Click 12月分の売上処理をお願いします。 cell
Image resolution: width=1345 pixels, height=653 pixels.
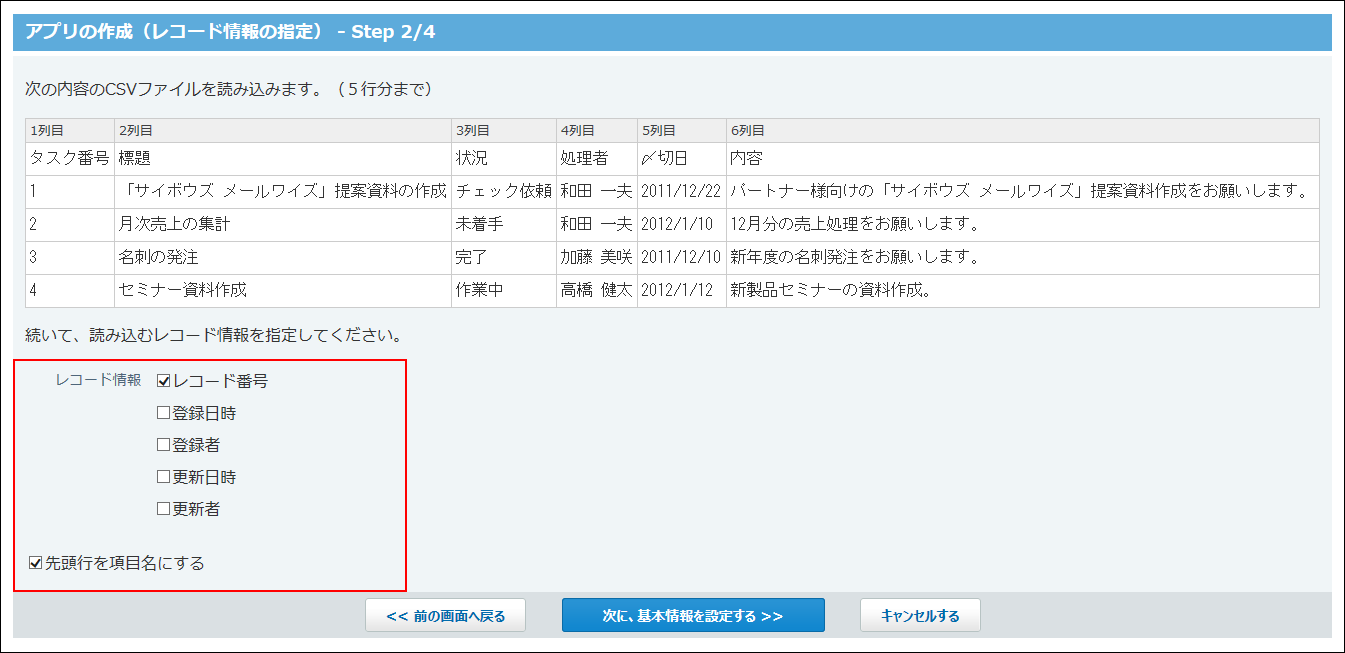tap(1022, 224)
